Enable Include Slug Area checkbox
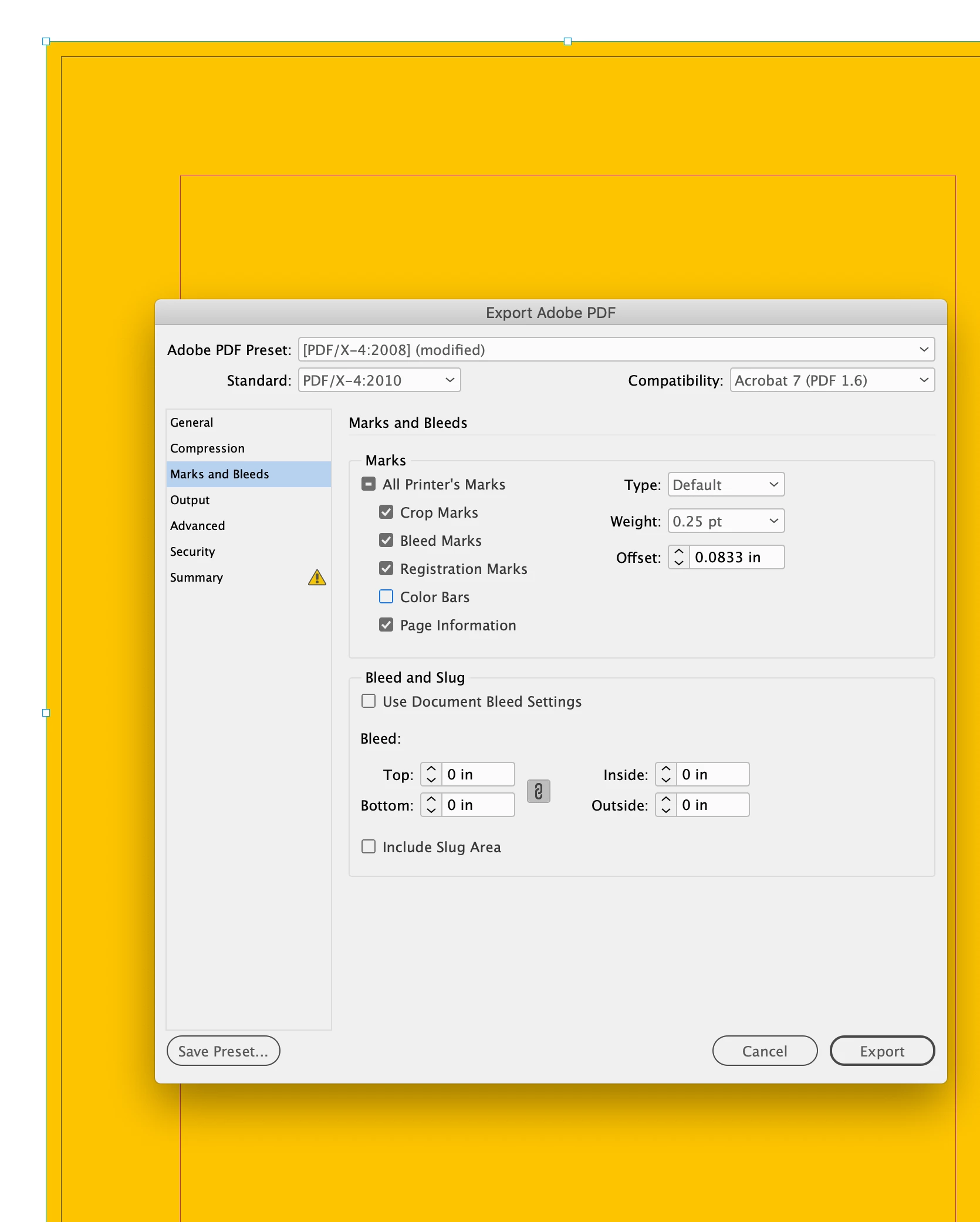Image resolution: width=980 pixels, height=1222 pixels. click(x=369, y=847)
